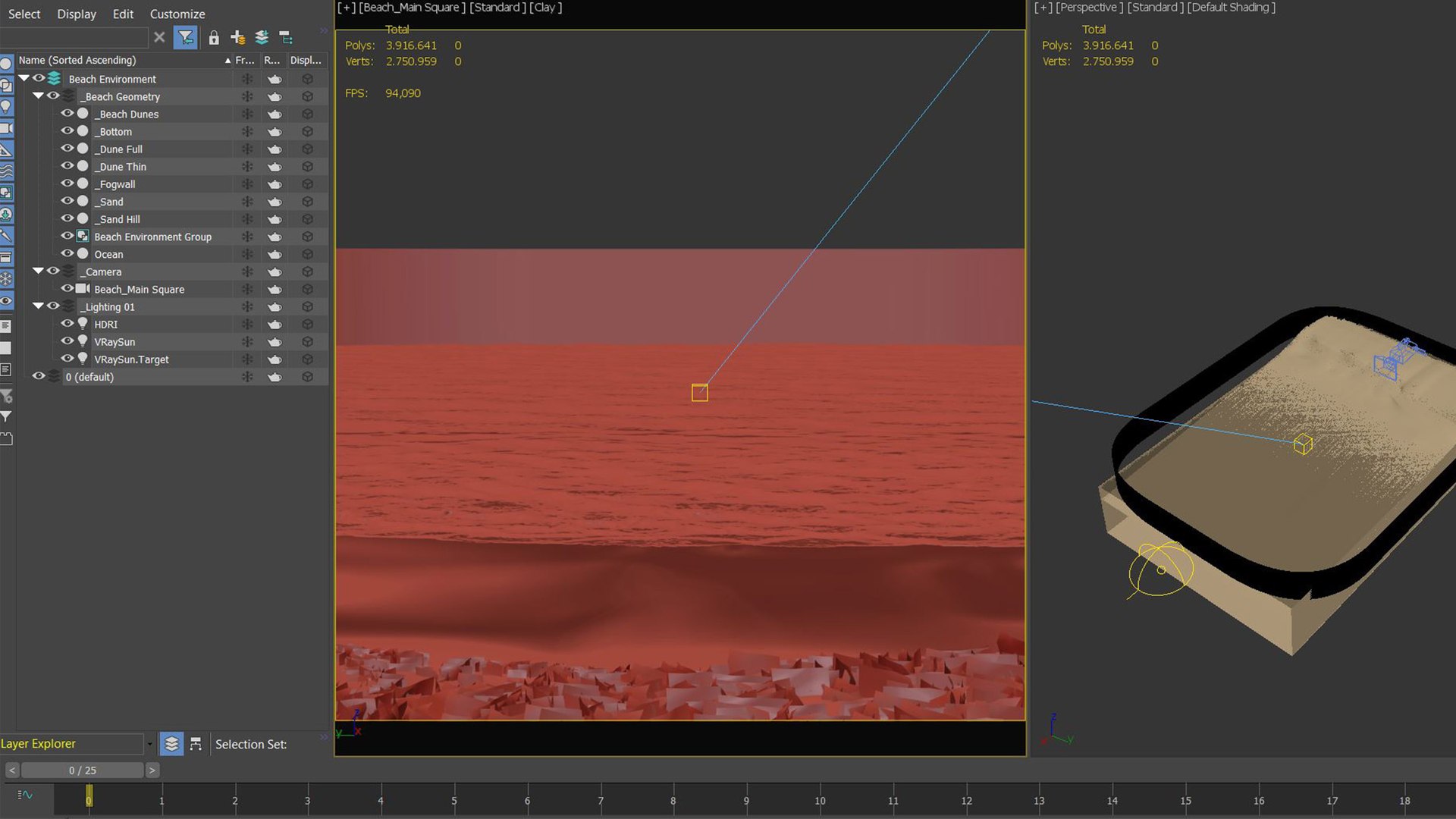Collapse the _Camera layer
Image resolution: width=1456 pixels, height=819 pixels.
point(38,271)
